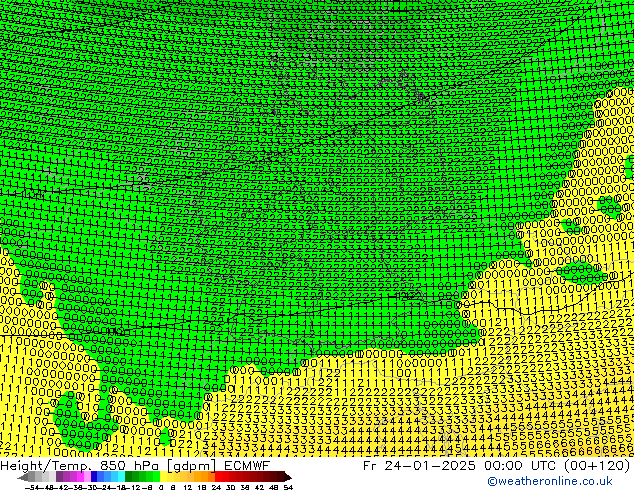Click the 'Height/Temp. 850 hPa [gdpm] ECMWF' title
This screenshot has width=634, height=490.
pyautogui.click(x=135, y=466)
